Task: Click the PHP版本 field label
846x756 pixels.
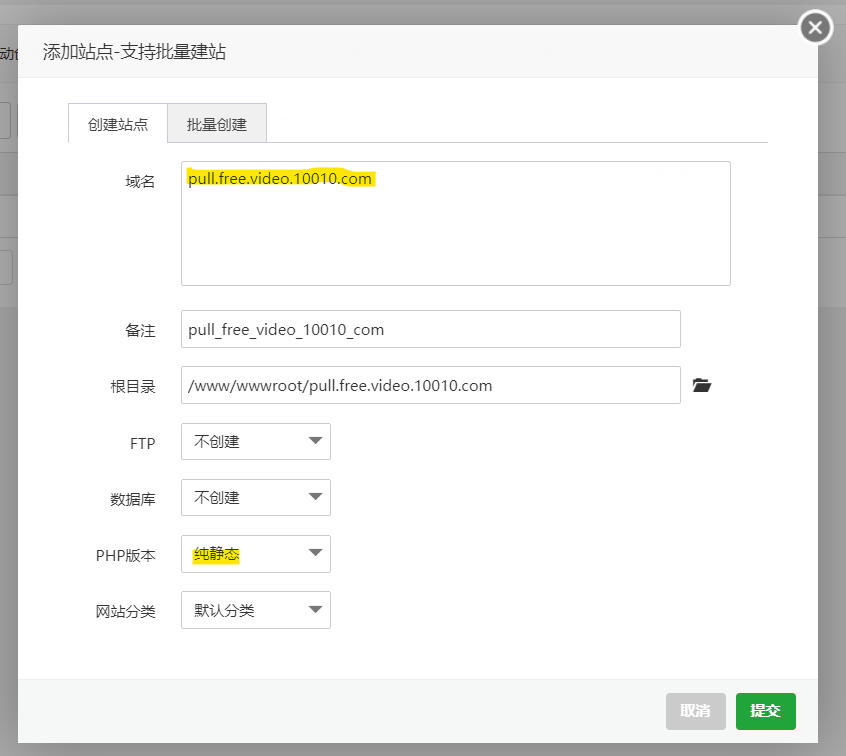Action: point(125,555)
